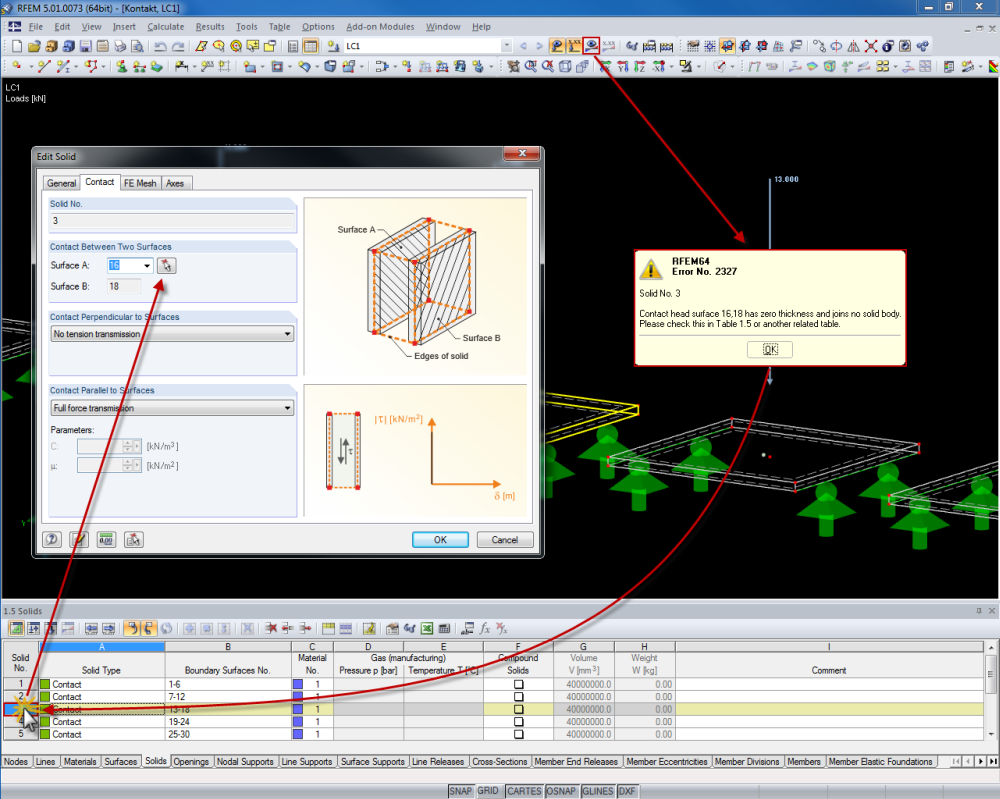Click the Redo arrow icon

(x=178, y=46)
